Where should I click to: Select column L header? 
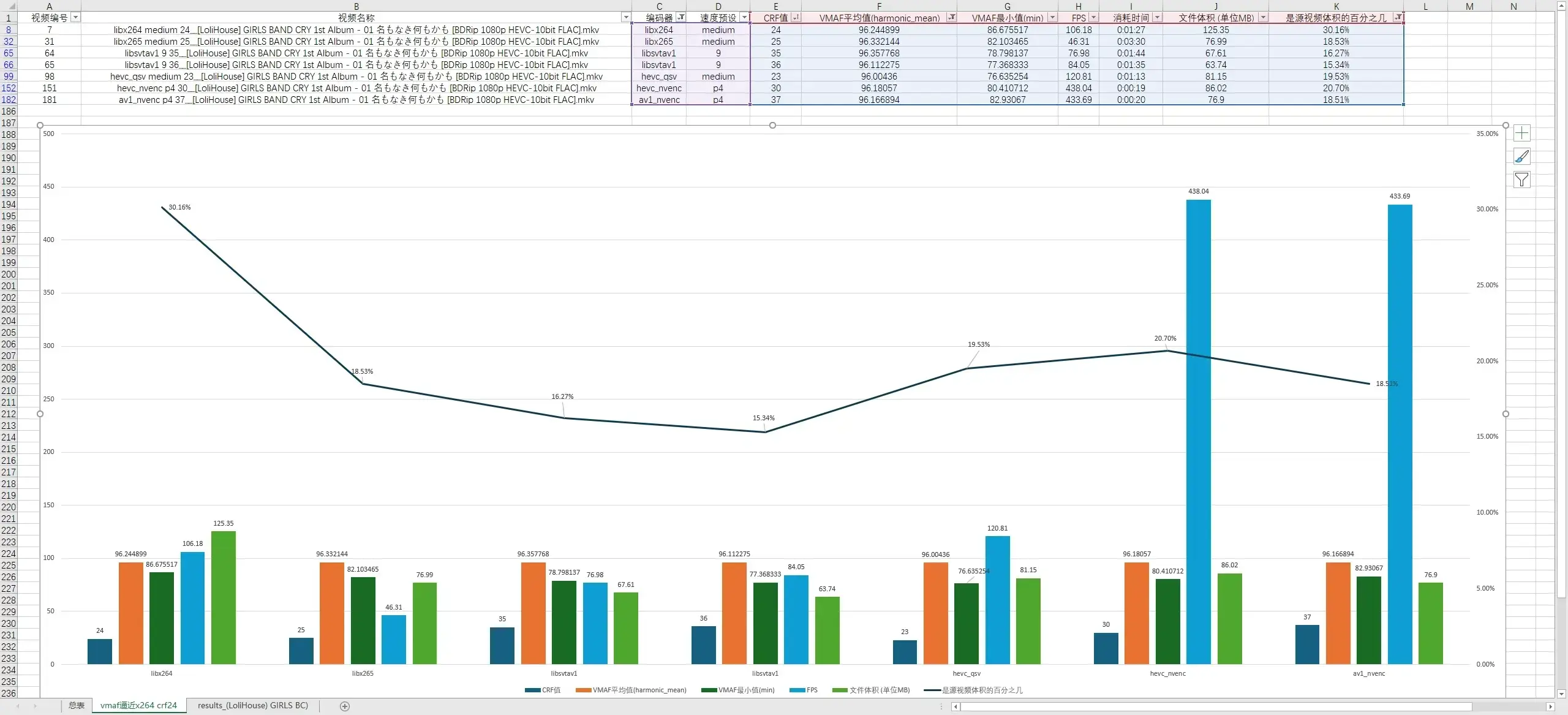(1425, 6)
